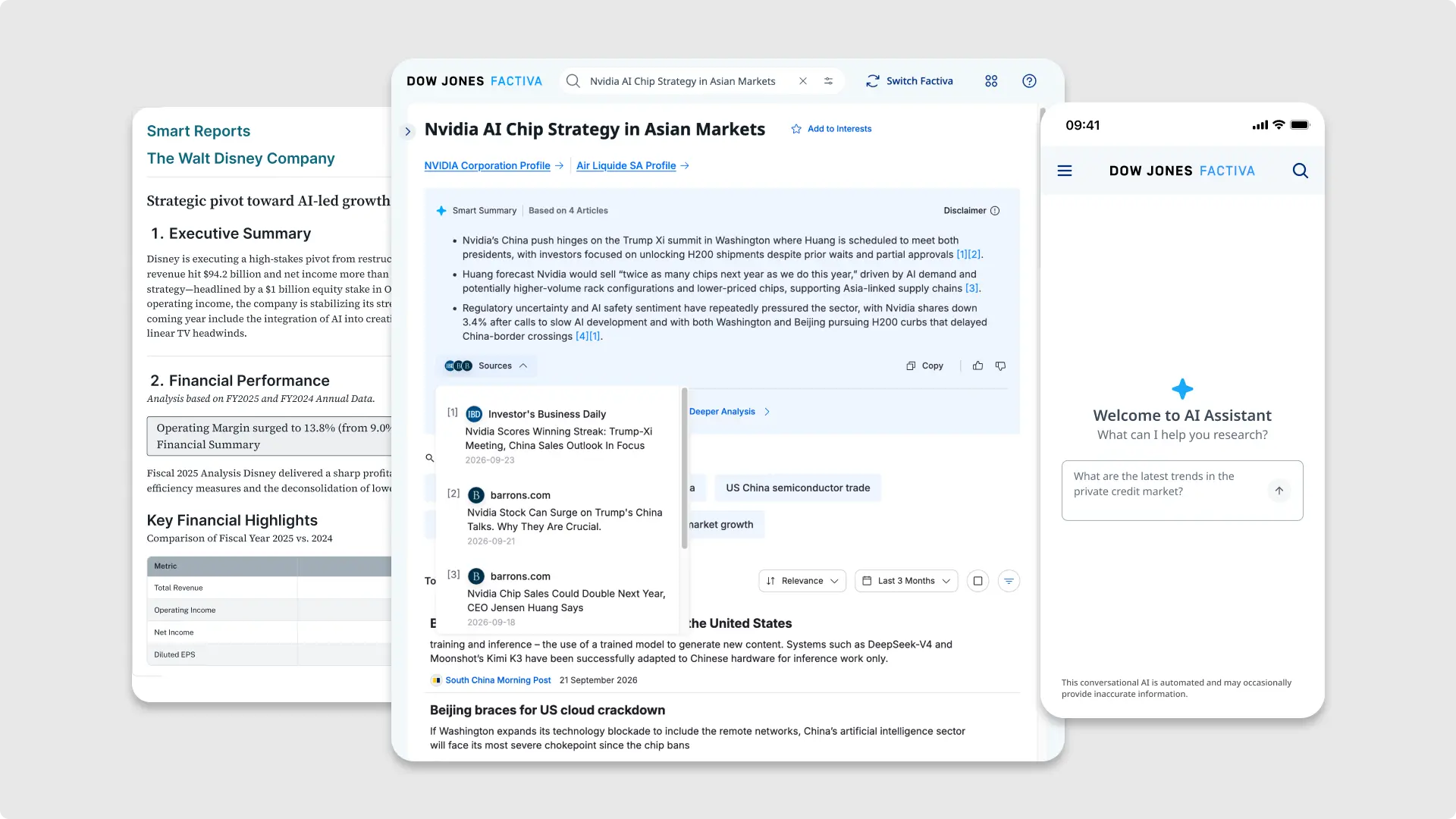Open the Relevance sort dropdown
The width and height of the screenshot is (1456, 819).
(x=802, y=581)
